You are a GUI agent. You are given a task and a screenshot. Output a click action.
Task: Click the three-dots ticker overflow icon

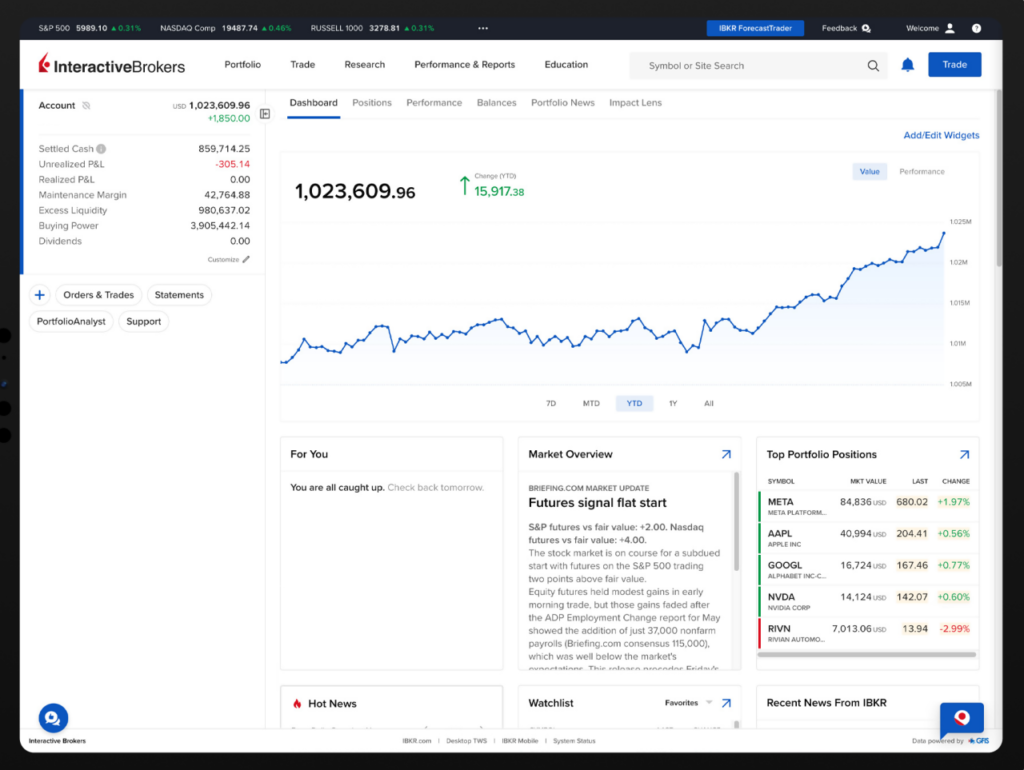click(x=483, y=28)
